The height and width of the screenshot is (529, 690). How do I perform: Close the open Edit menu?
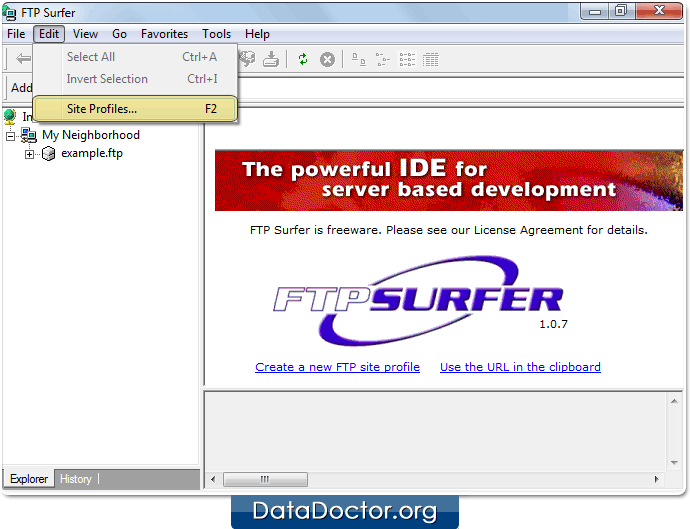coord(49,34)
